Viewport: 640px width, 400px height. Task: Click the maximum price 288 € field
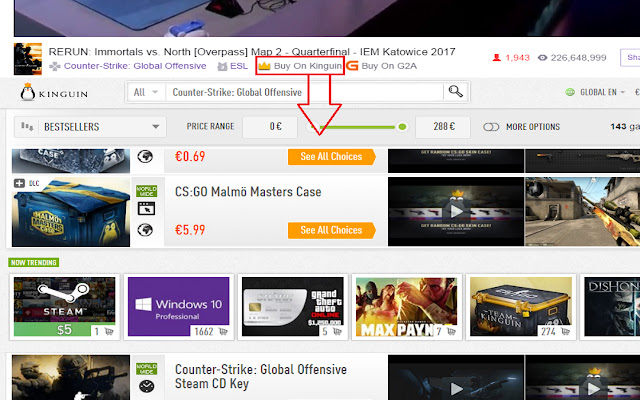tap(443, 127)
